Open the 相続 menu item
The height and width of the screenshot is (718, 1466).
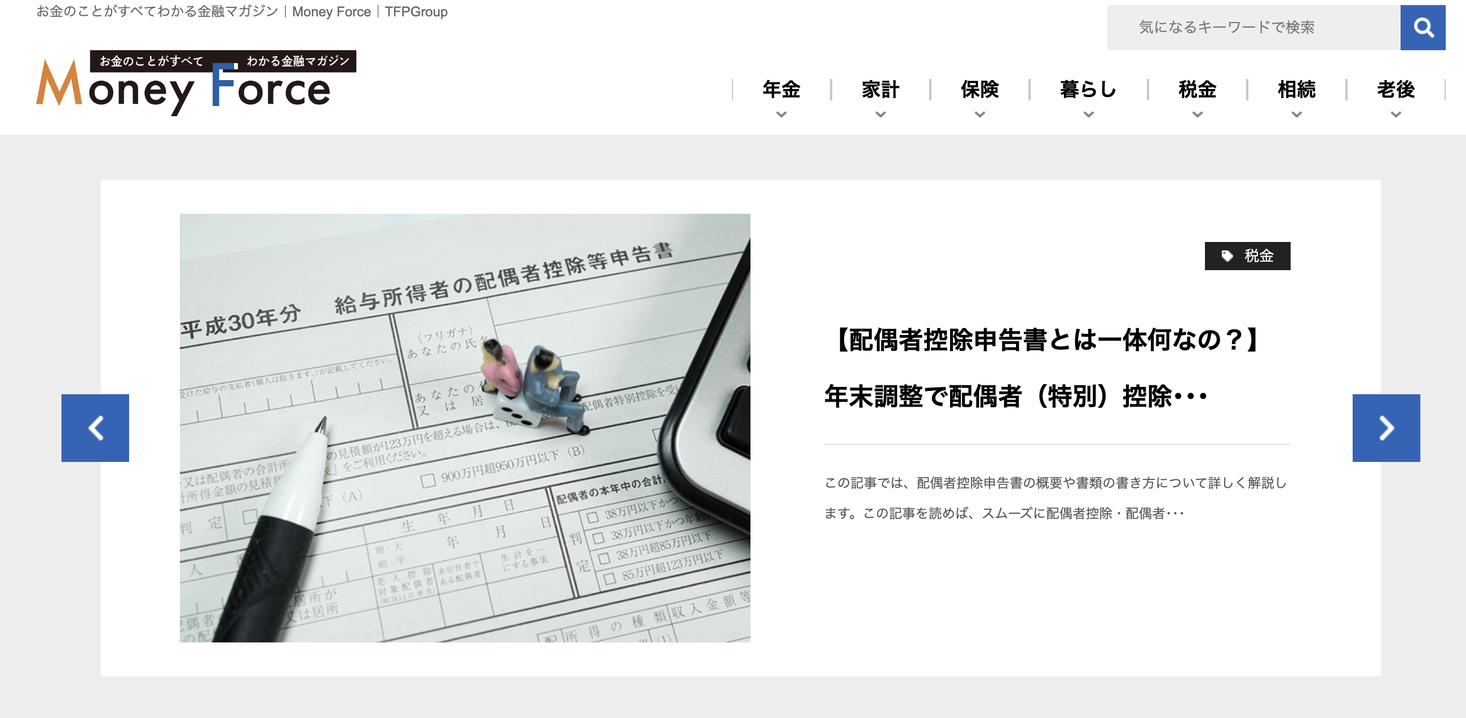(1296, 89)
